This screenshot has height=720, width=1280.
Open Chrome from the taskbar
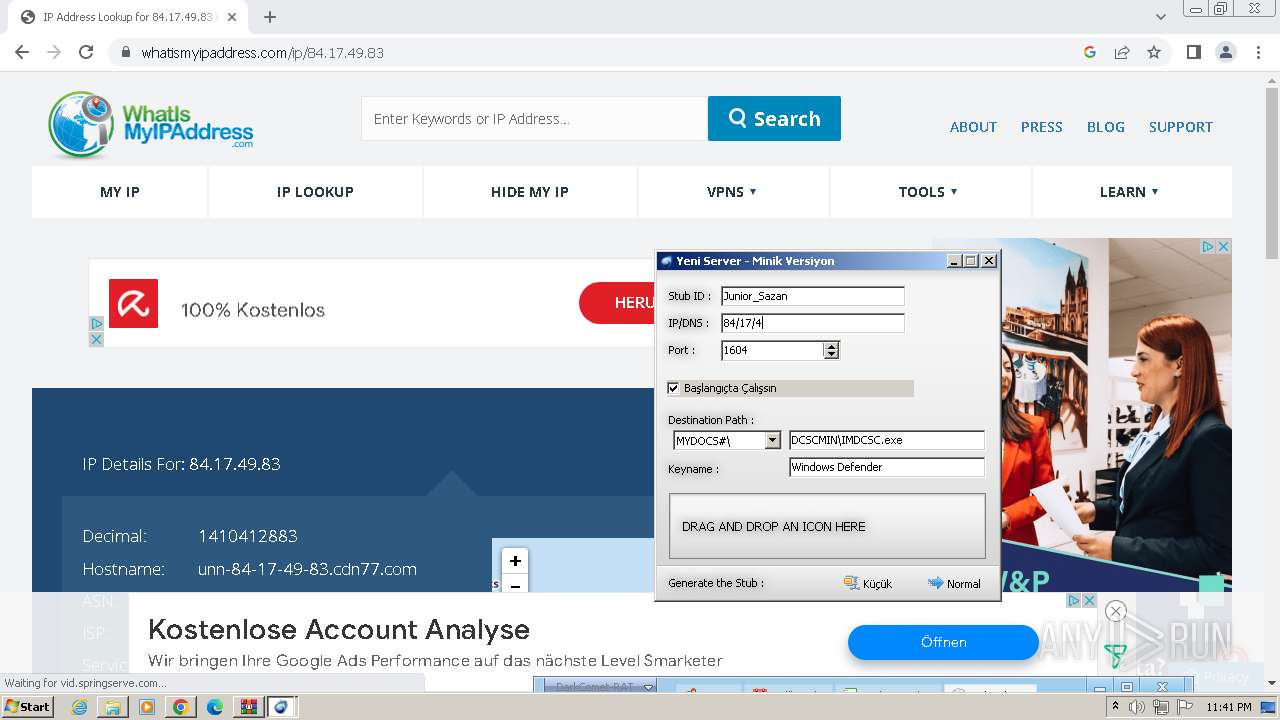181,707
